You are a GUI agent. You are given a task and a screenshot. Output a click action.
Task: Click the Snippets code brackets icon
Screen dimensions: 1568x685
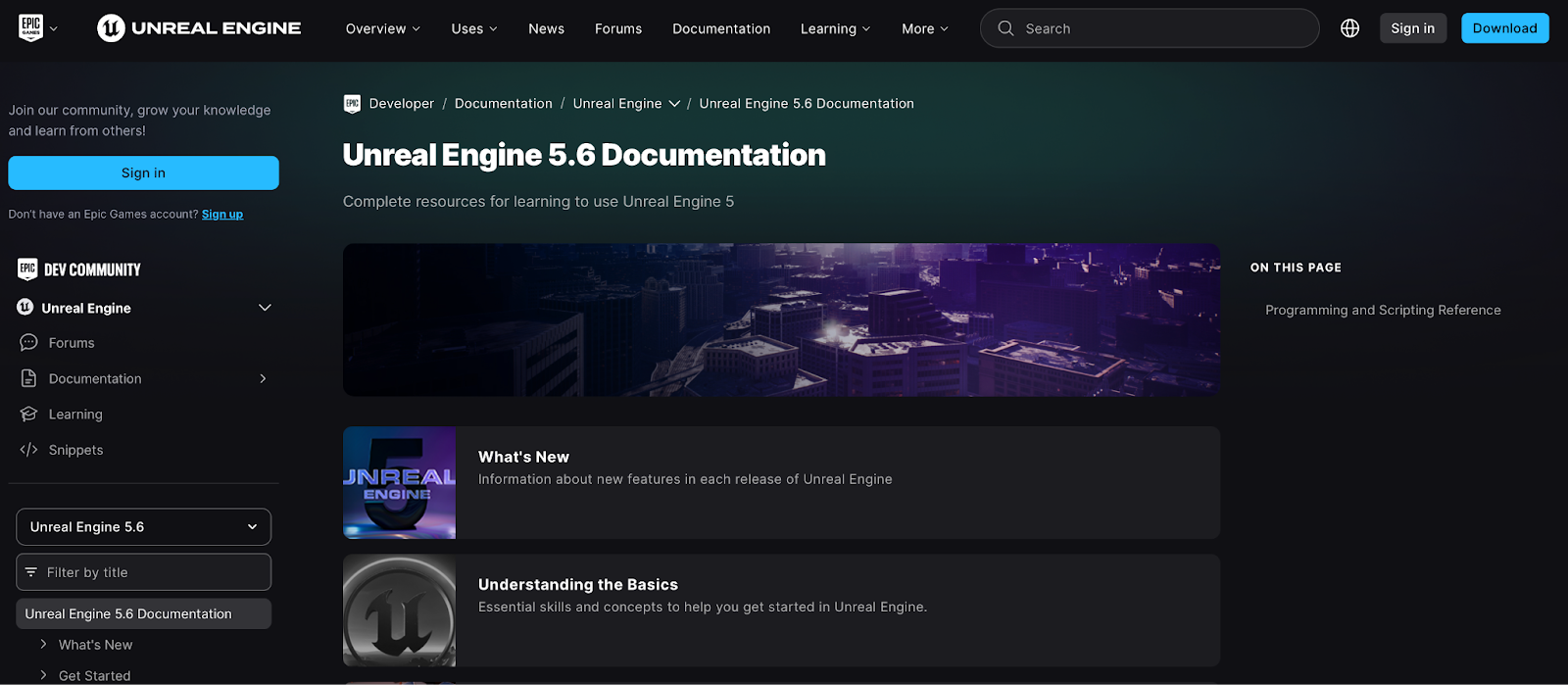click(x=28, y=450)
